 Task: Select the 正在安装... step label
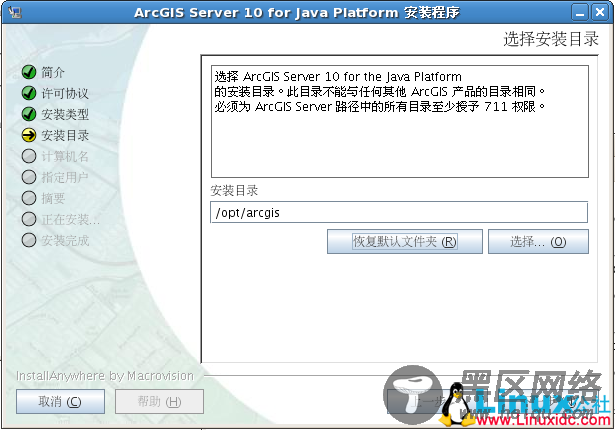[x=71, y=220]
